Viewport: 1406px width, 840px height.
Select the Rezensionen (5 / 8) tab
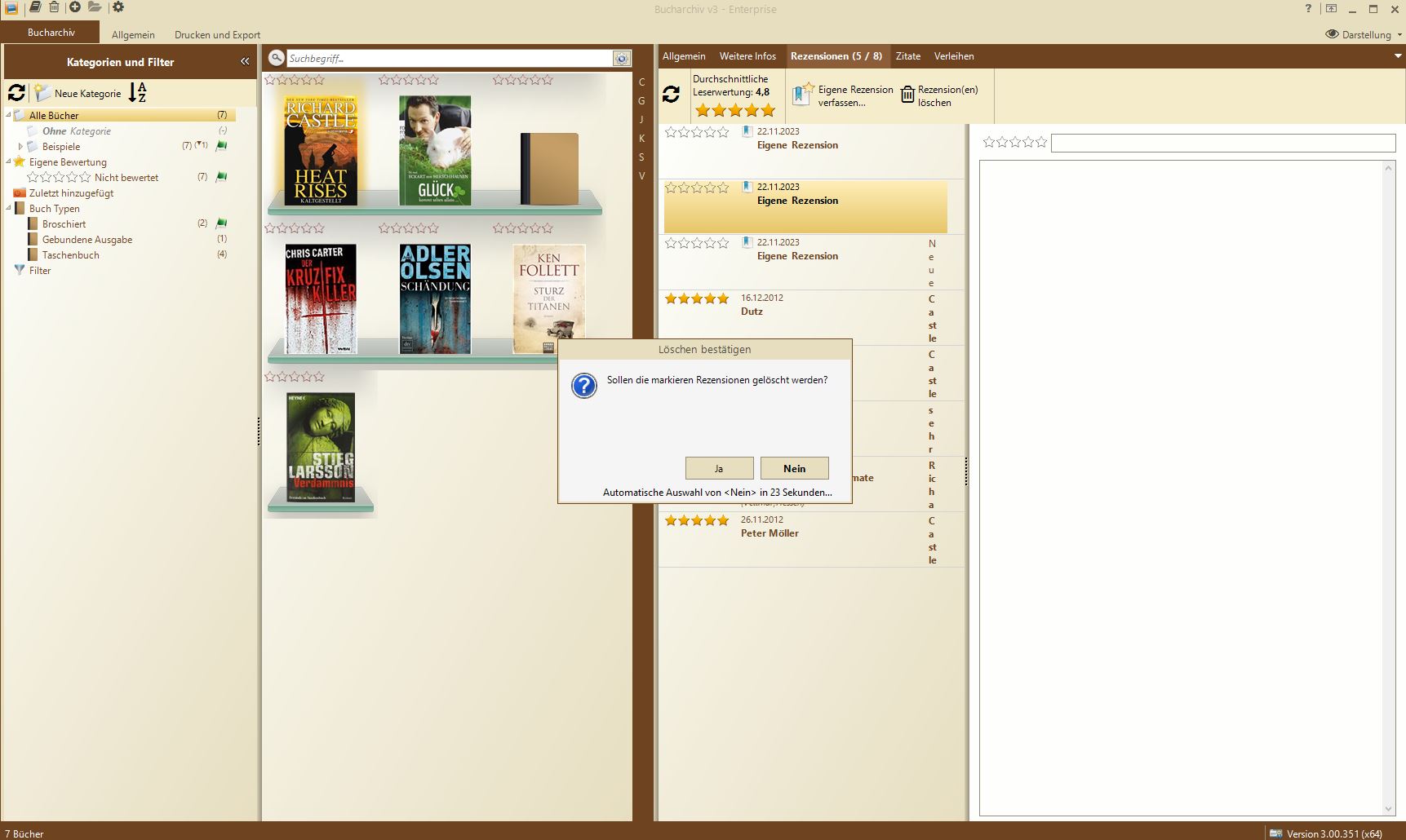click(x=836, y=56)
